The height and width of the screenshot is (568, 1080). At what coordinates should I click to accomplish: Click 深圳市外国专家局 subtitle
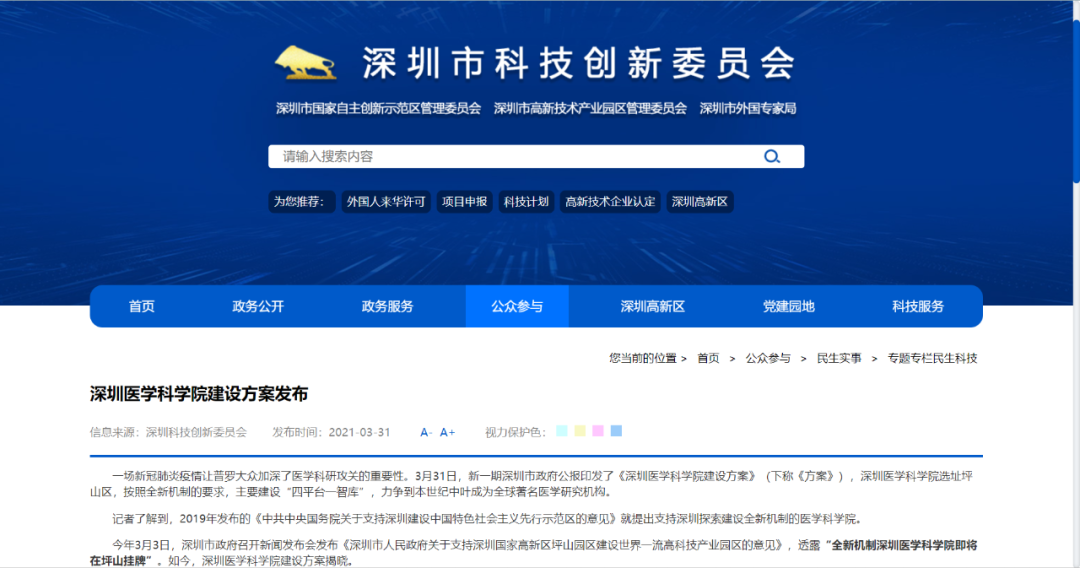748,108
